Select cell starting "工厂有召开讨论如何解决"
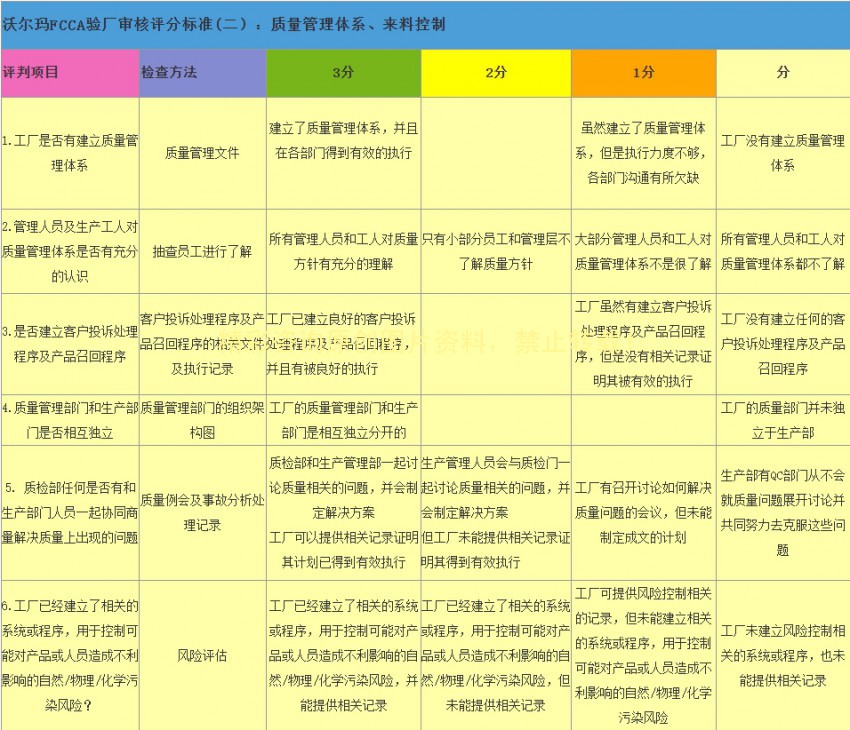The width and height of the screenshot is (850, 730). click(x=643, y=513)
